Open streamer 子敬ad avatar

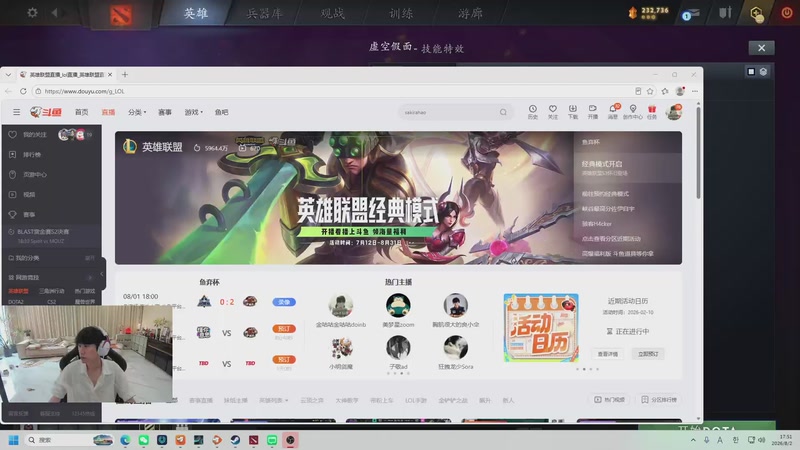(398, 347)
